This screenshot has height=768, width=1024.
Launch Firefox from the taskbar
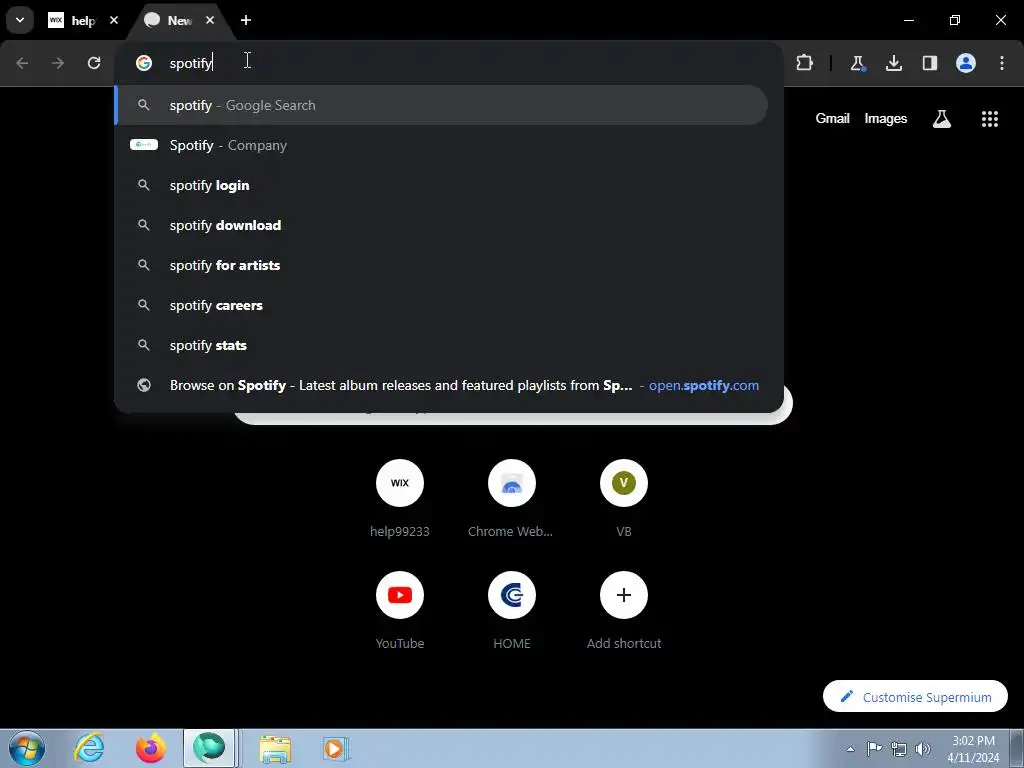tap(150, 748)
